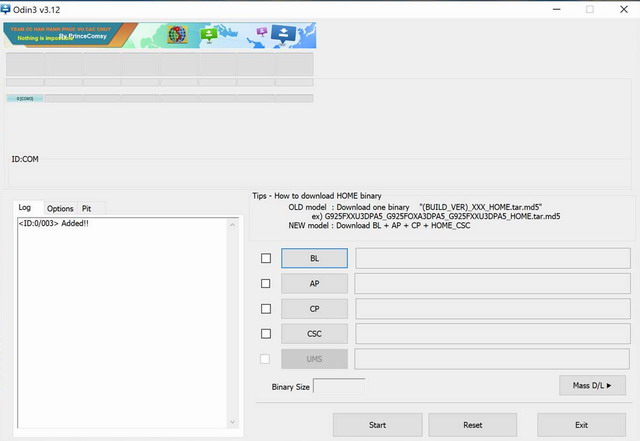Click the log scrollbar up arrow

click(235, 224)
